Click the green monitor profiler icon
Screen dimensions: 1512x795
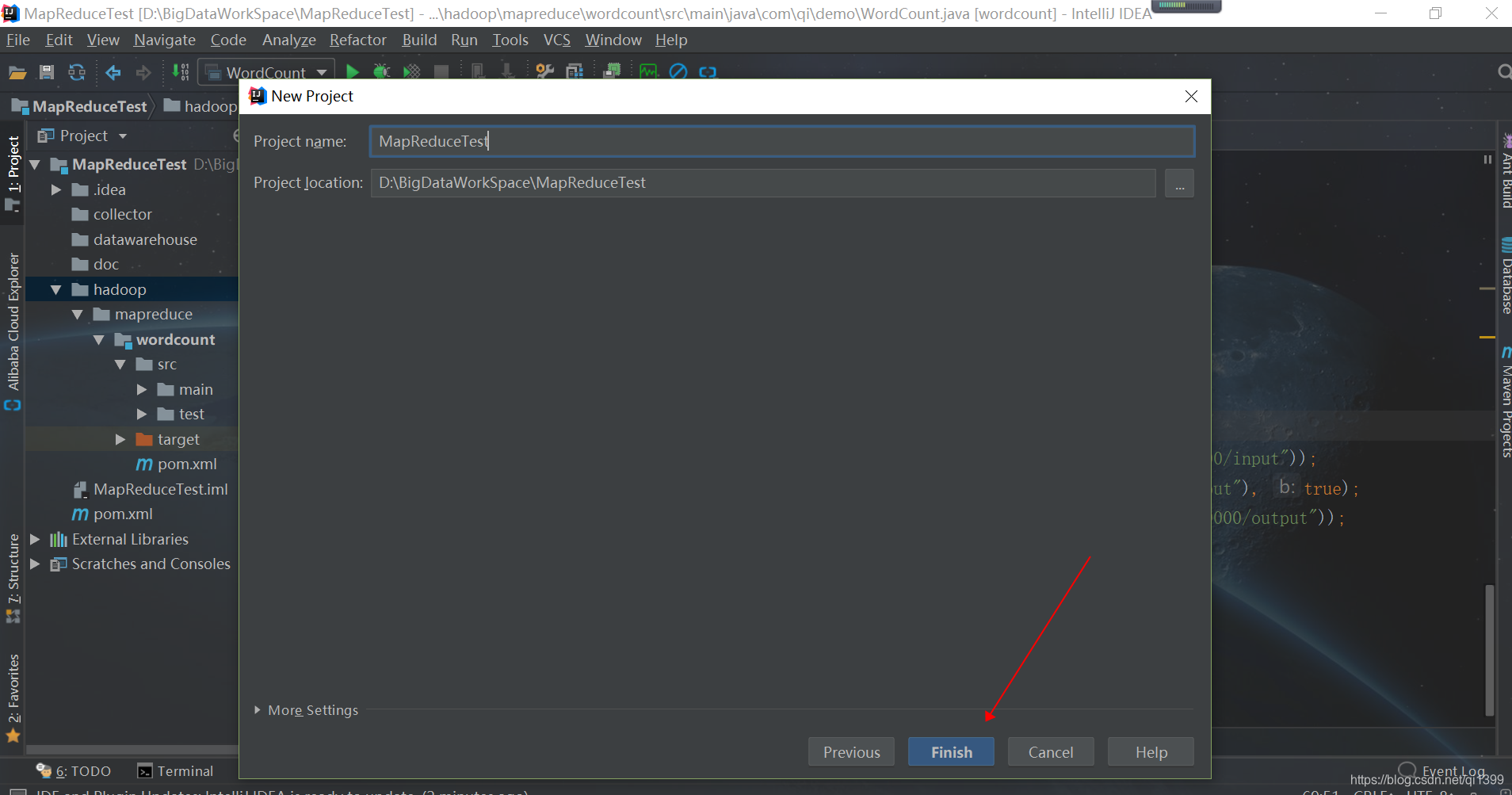(648, 72)
